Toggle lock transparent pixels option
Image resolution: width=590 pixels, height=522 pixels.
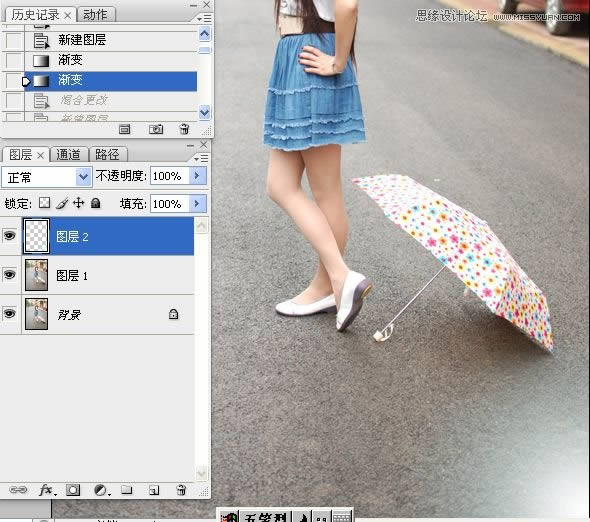point(44,203)
